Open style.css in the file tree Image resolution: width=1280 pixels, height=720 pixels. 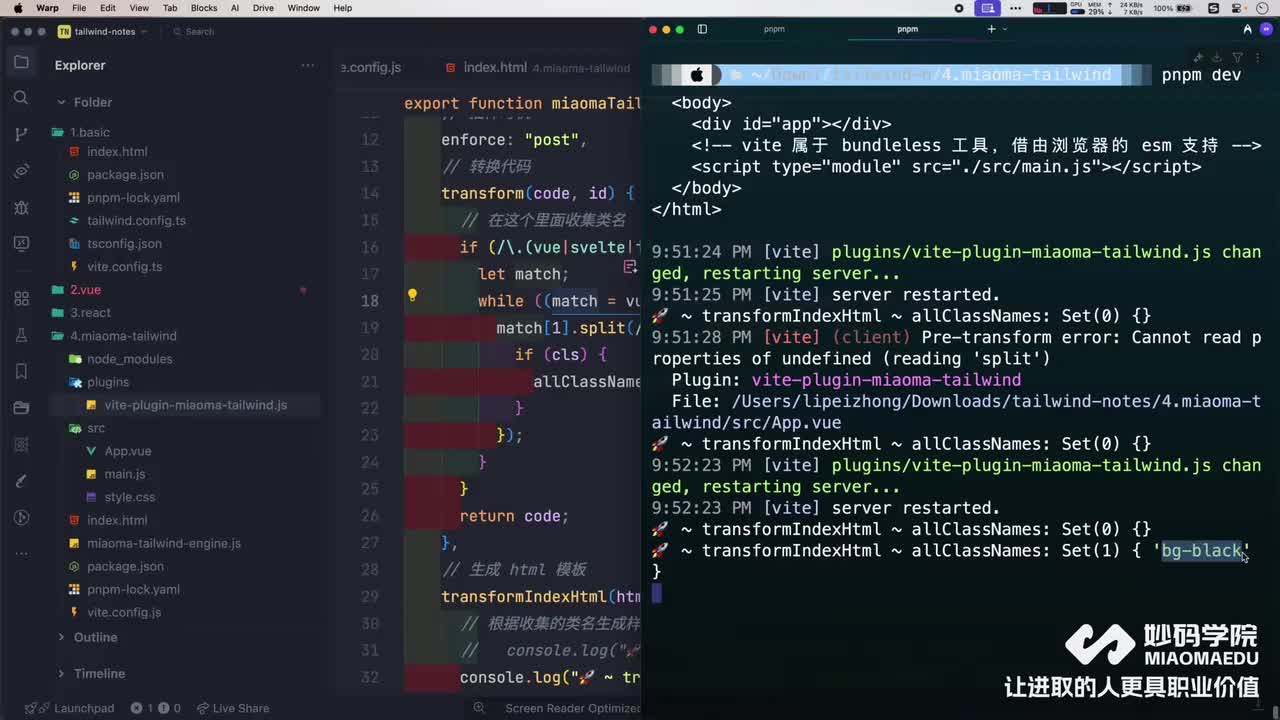tap(130, 497)
